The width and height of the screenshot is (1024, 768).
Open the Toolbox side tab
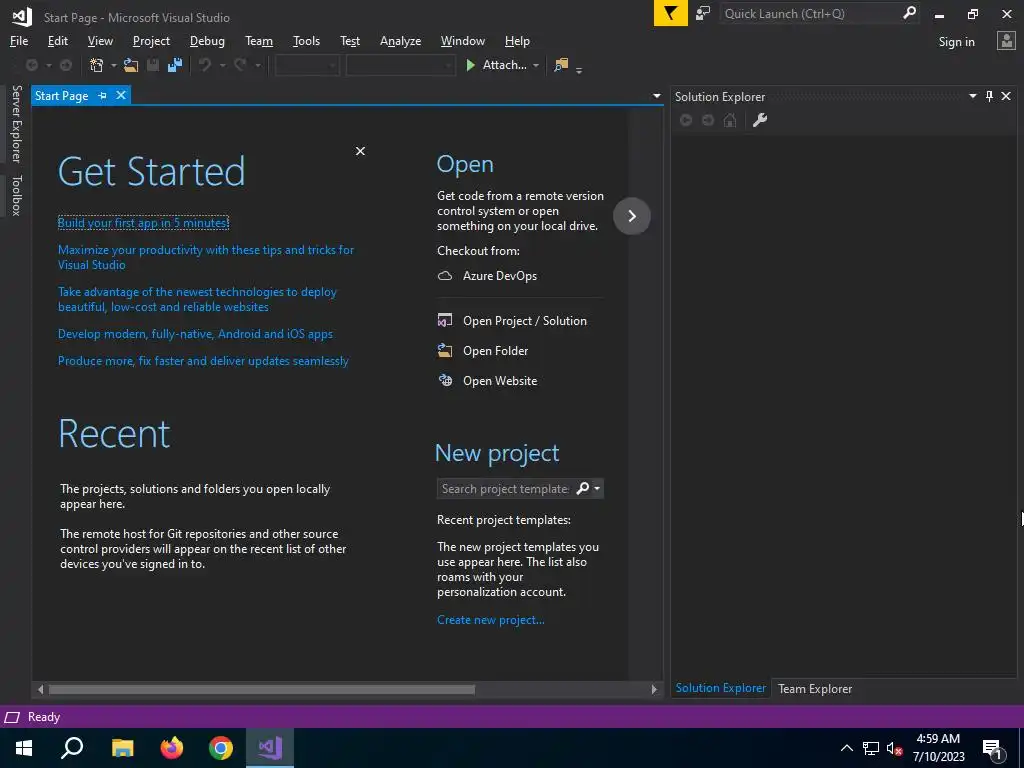[x=16, y=195]
